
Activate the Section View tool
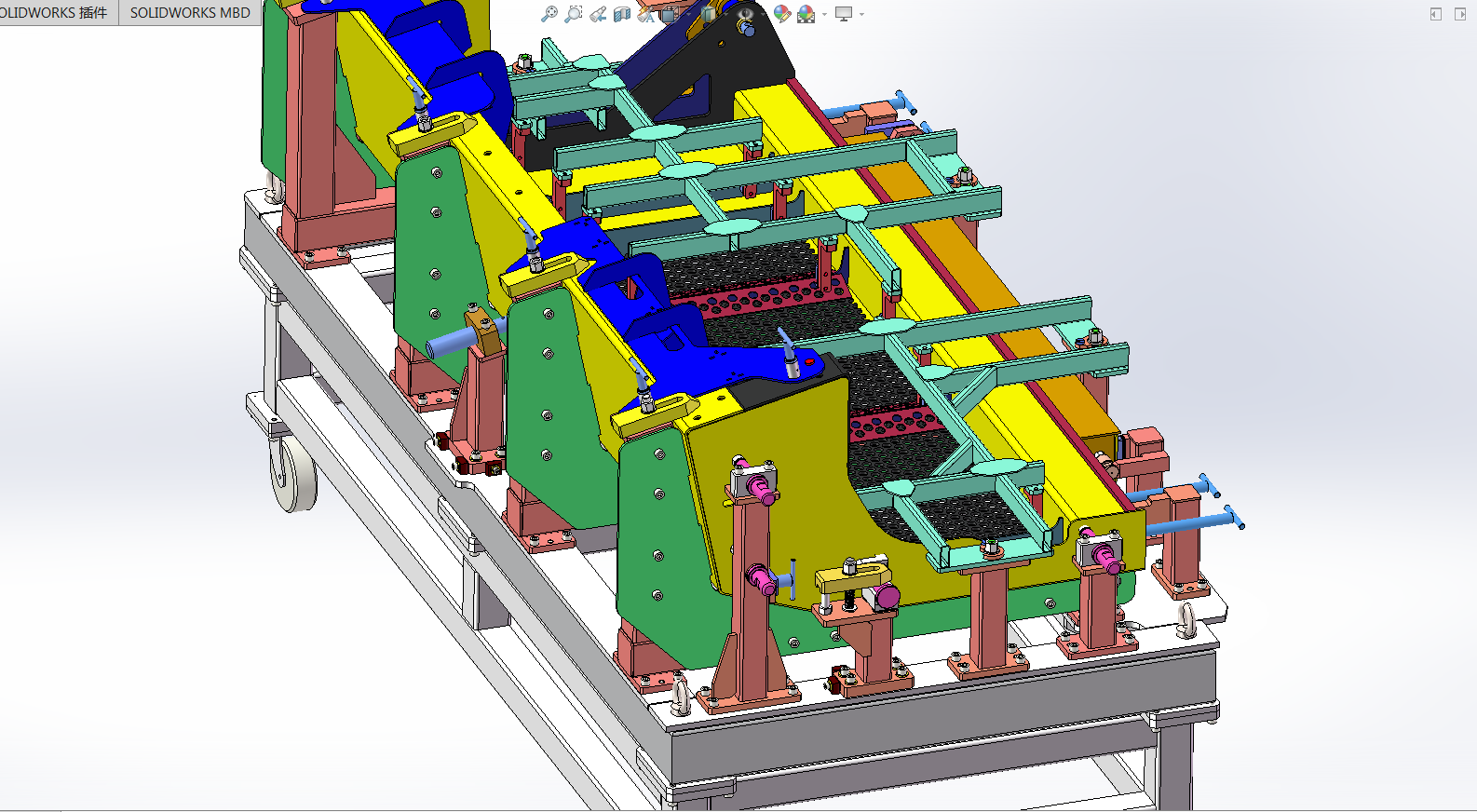[622, 14]
